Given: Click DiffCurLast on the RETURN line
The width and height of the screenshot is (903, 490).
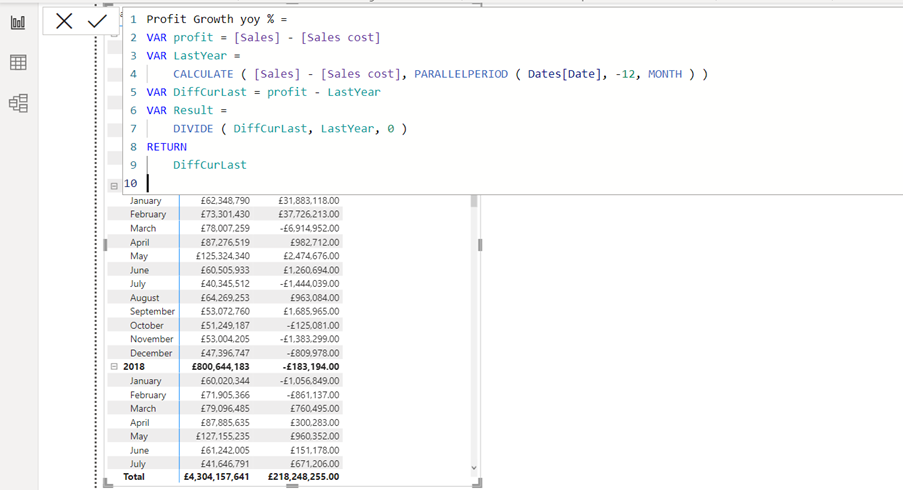Looking at the screenshot, I should (x=210, y=165).
